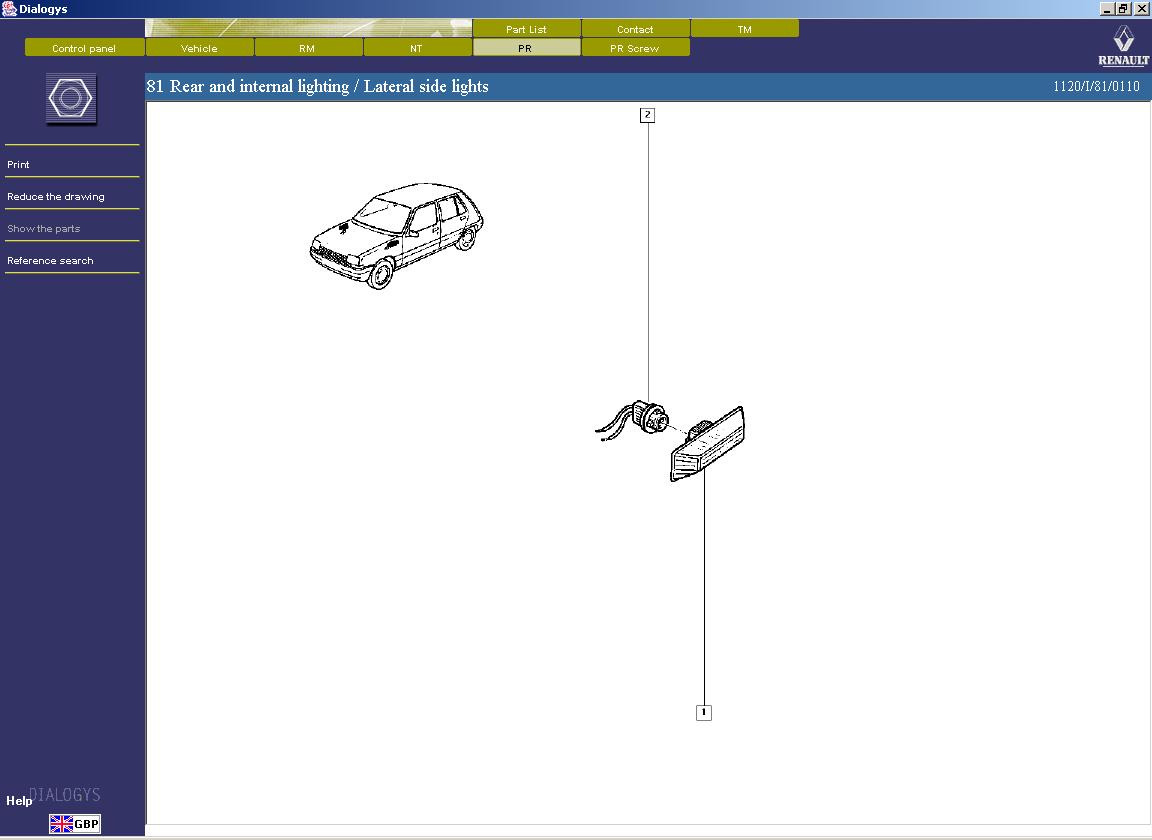This screenshot has height=840, width=1152.
Task: Open Reference search
Action: [x=50, y=261]
